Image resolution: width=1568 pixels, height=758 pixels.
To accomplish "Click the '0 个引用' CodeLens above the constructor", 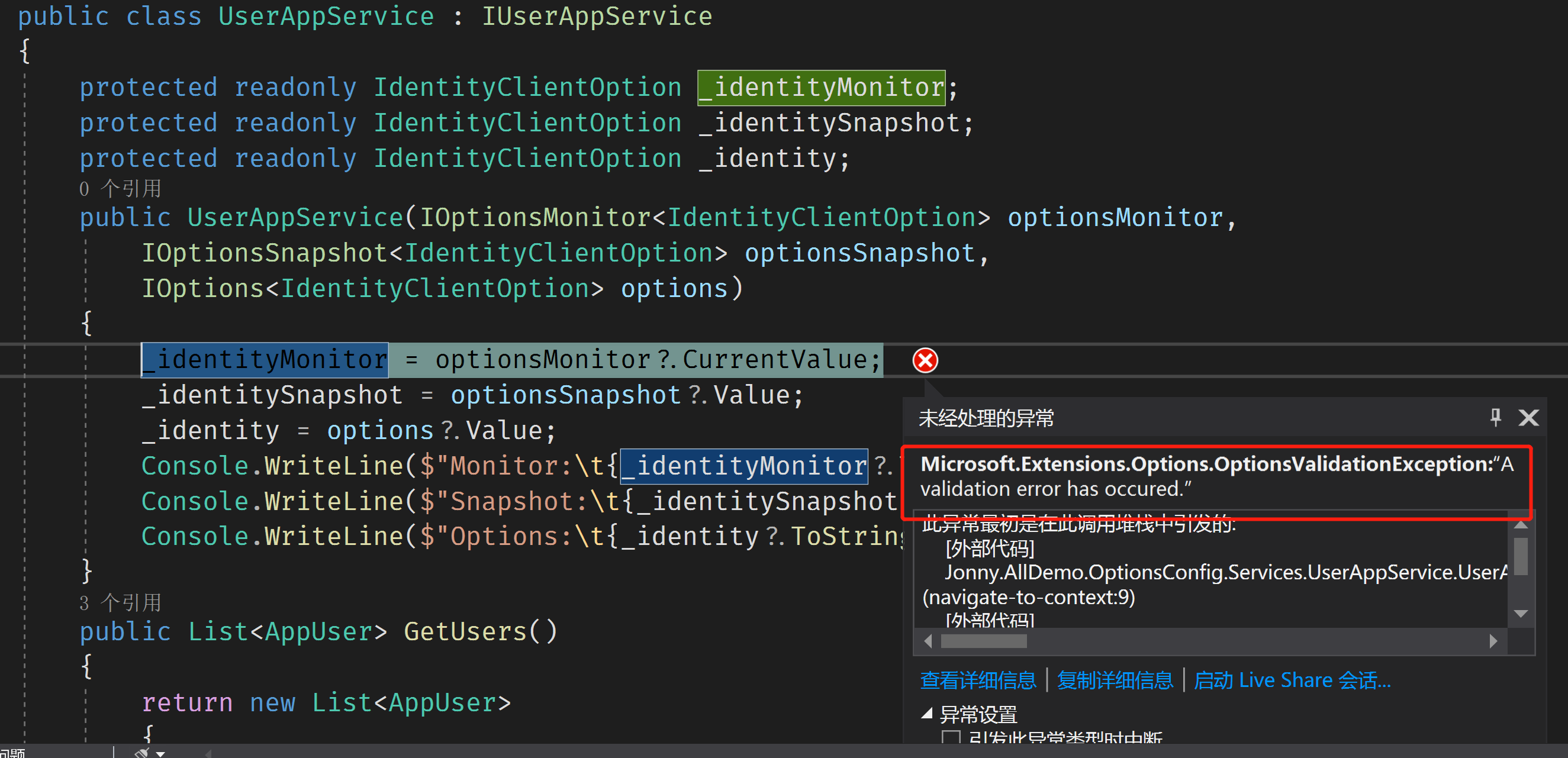I will 120,189.
